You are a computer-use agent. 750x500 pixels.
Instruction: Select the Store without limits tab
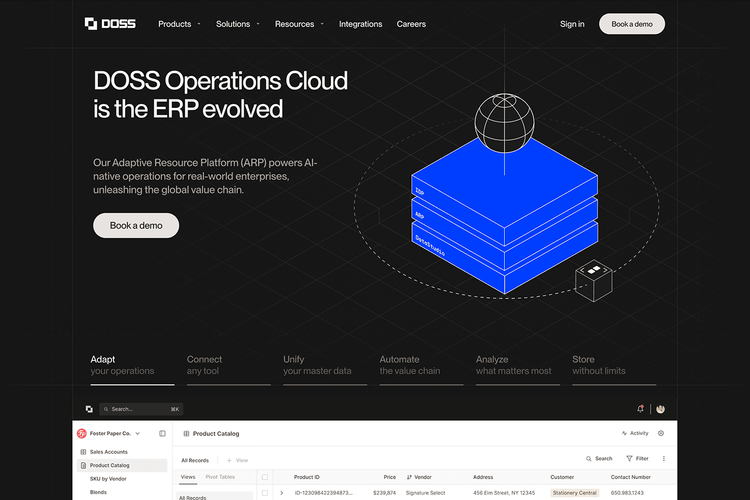pos(614,369)
